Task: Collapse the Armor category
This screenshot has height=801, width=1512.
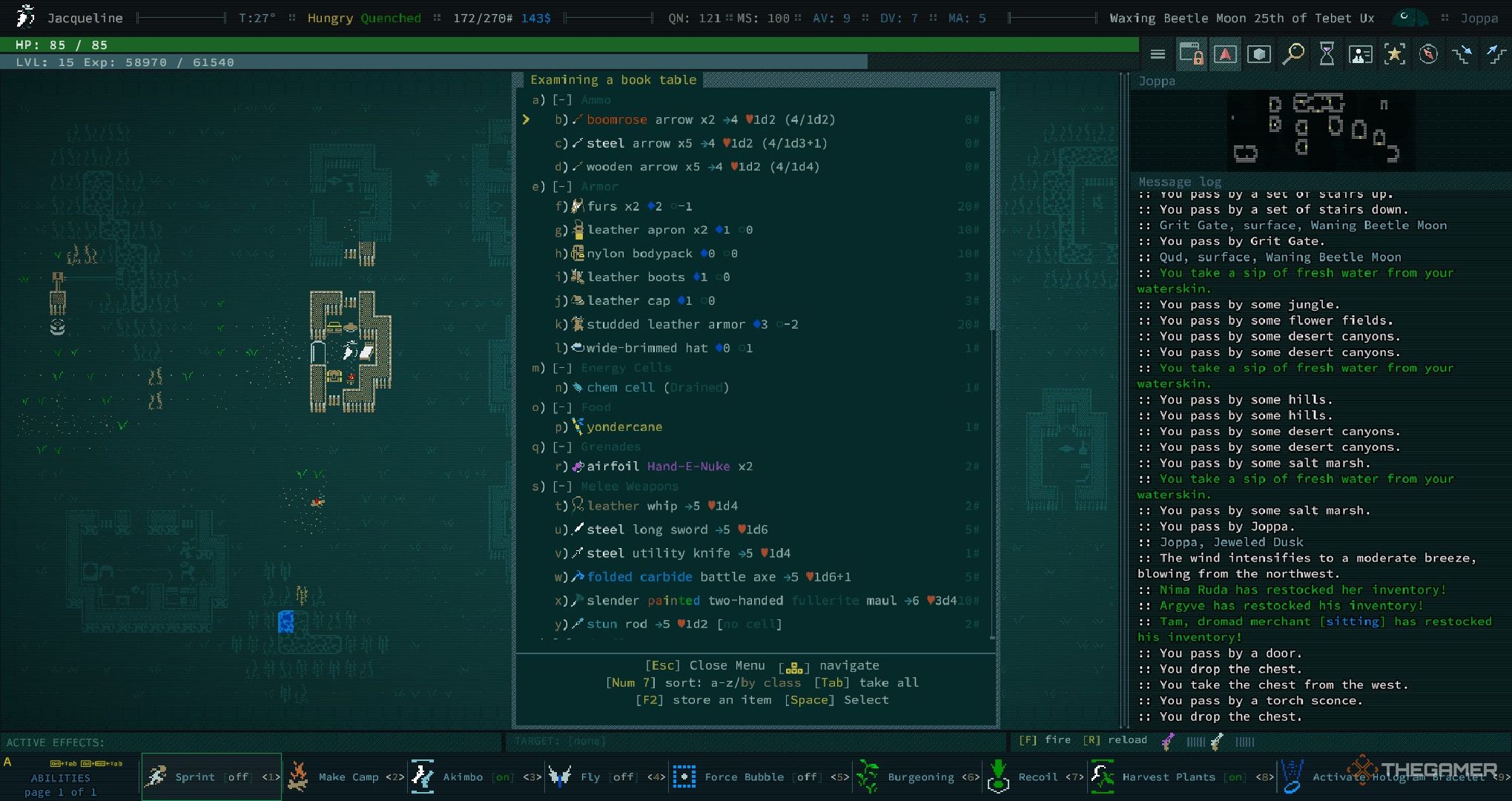Action: [x=563, y=186]
